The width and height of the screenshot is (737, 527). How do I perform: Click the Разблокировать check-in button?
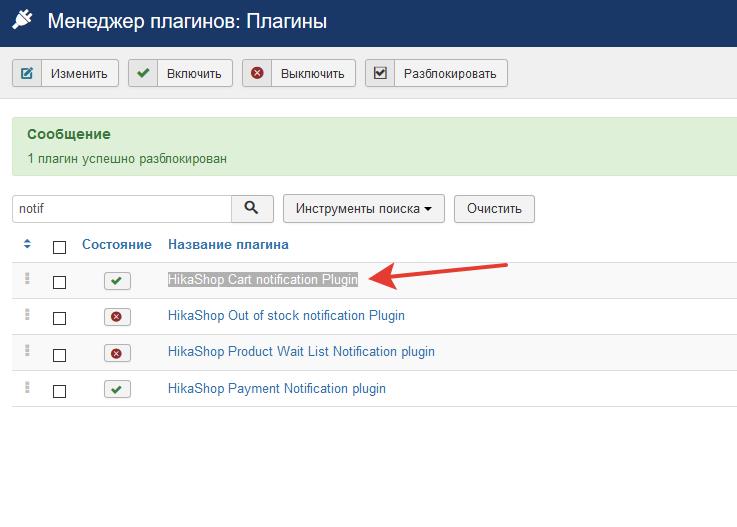(436, 73)
